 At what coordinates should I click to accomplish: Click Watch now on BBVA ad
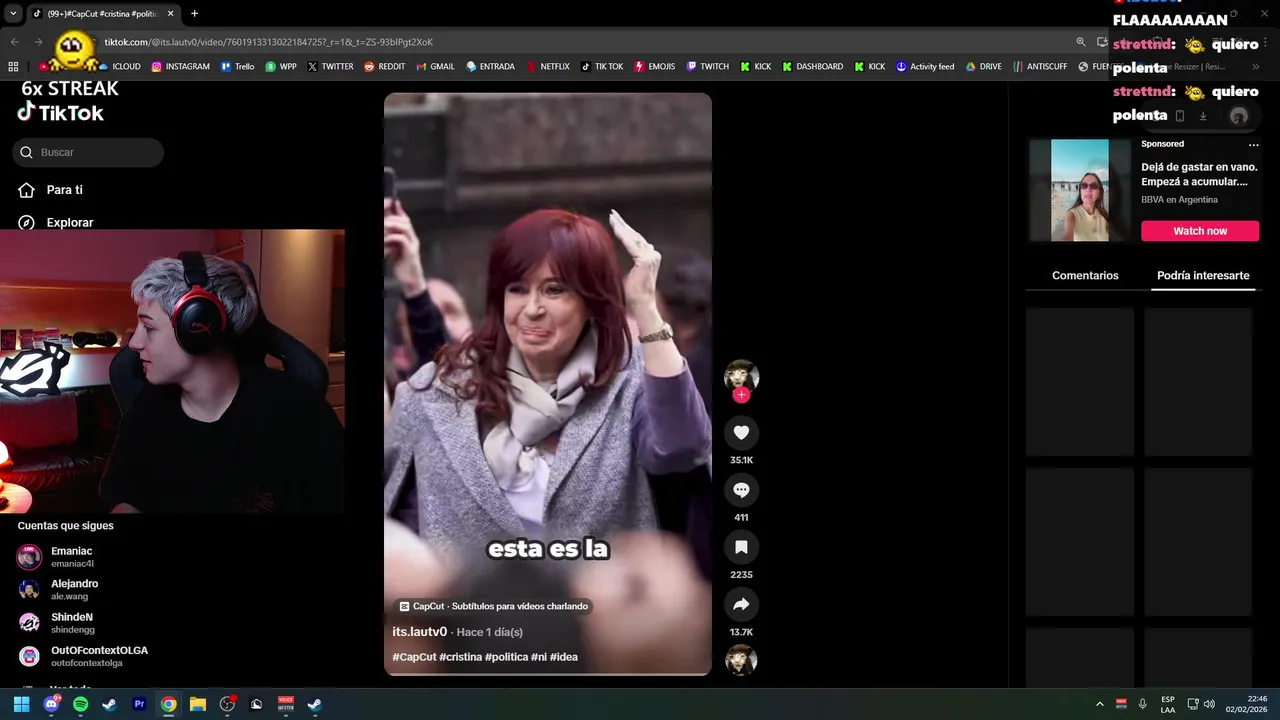pyautogui.click(x=1200, y=231)
